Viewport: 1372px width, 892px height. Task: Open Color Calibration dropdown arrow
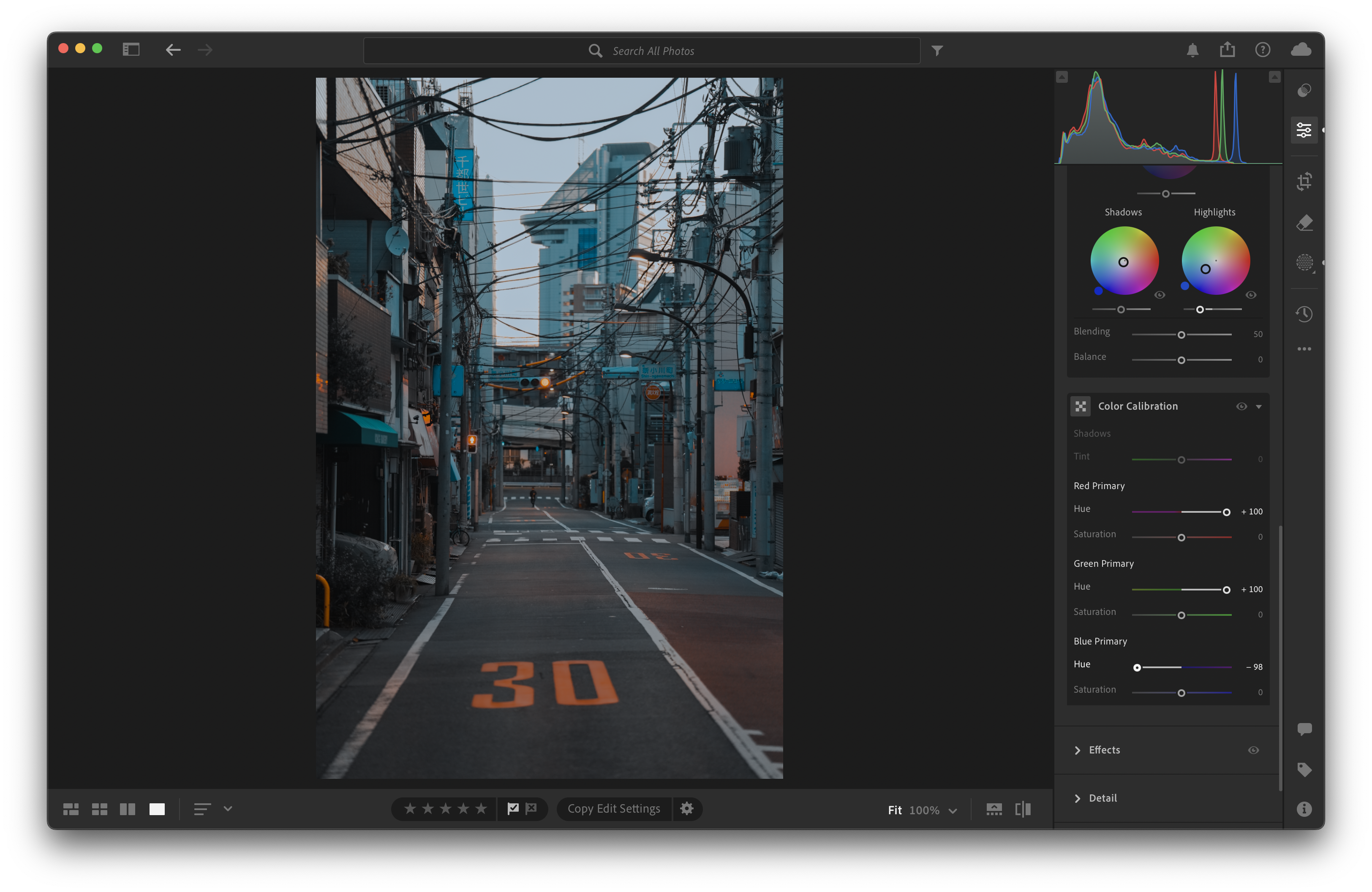[x=1259, y=407]
